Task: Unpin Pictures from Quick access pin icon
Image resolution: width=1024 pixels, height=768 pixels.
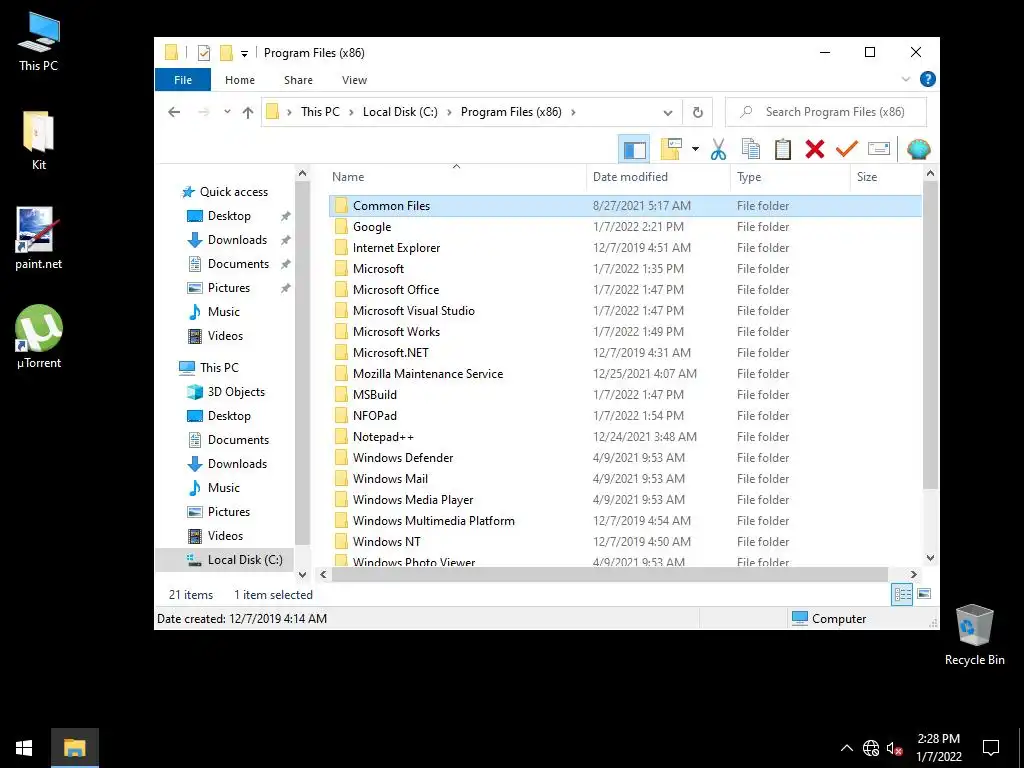Action: click(285, 288)
